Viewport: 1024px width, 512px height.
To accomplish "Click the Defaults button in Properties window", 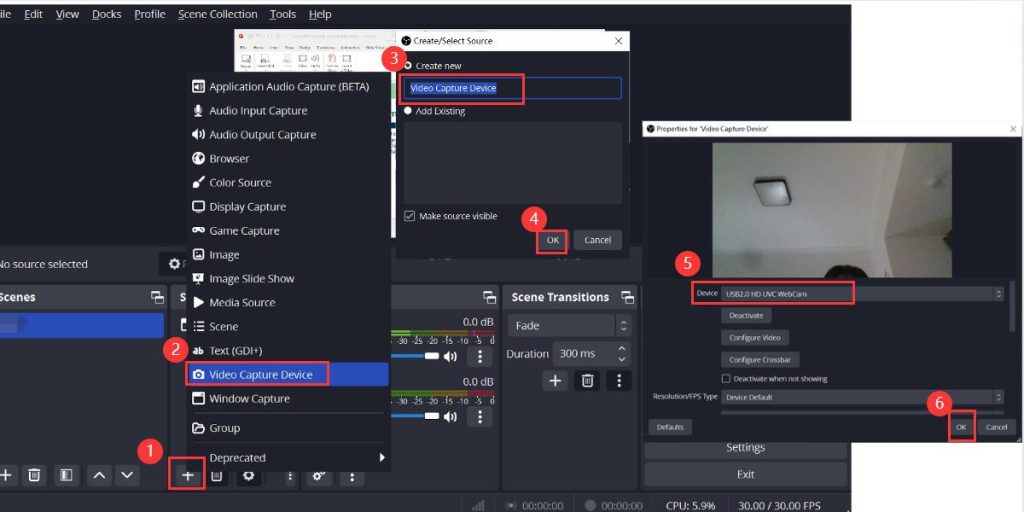I will (x=670, y=427).
